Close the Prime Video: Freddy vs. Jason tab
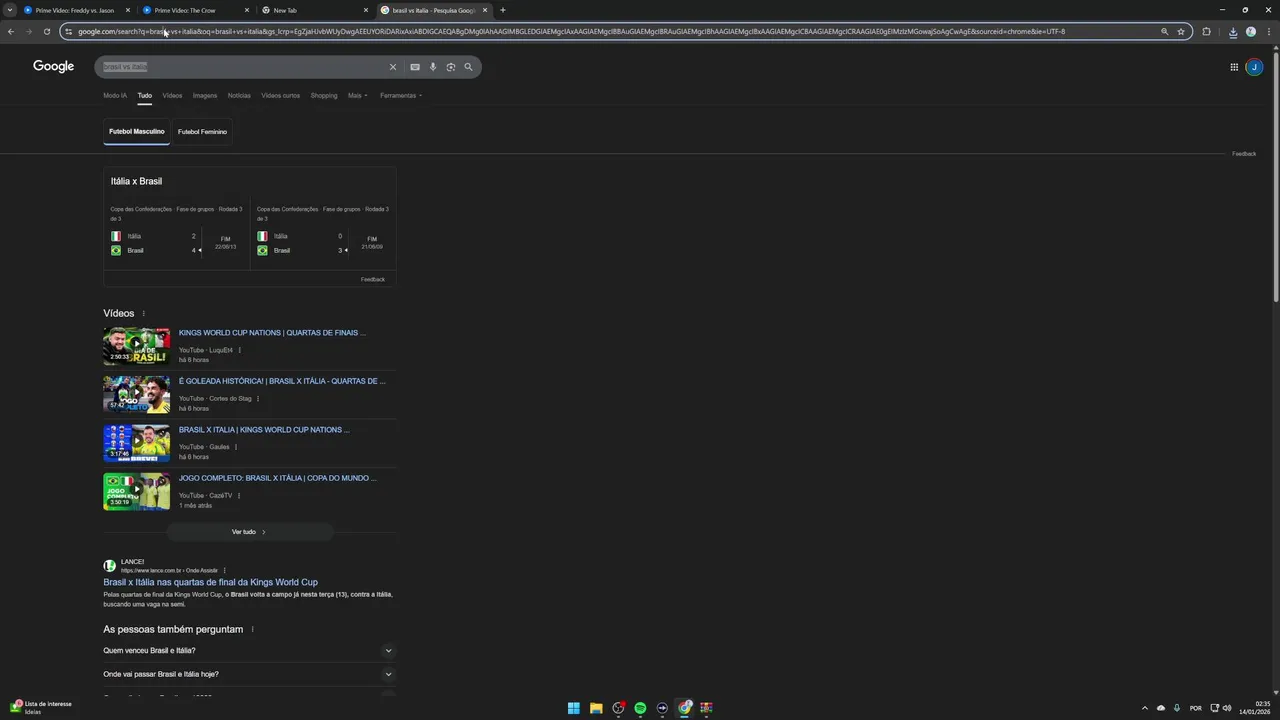This screenshot has height=720, width=1280. (128, 10)
